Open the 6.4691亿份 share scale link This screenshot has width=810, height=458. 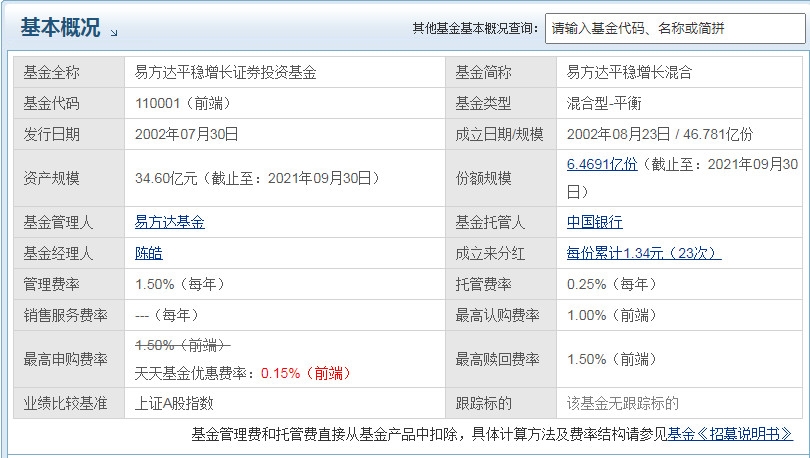tap(602, 164)
